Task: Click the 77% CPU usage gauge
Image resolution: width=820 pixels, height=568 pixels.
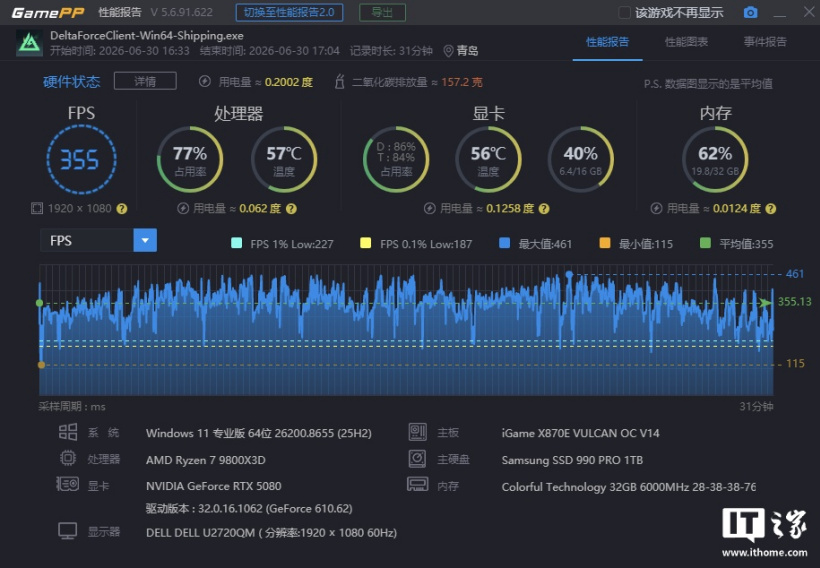Action: (x=190, y=160)
